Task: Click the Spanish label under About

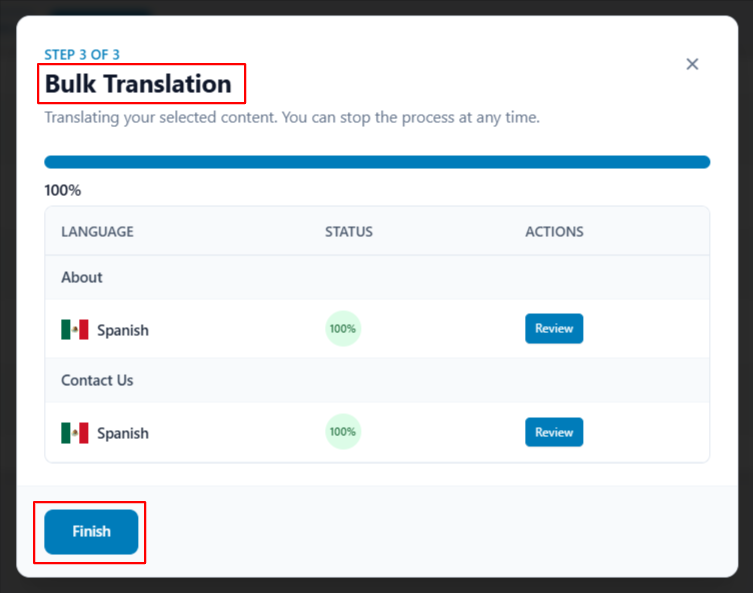Action: point(123,330)
